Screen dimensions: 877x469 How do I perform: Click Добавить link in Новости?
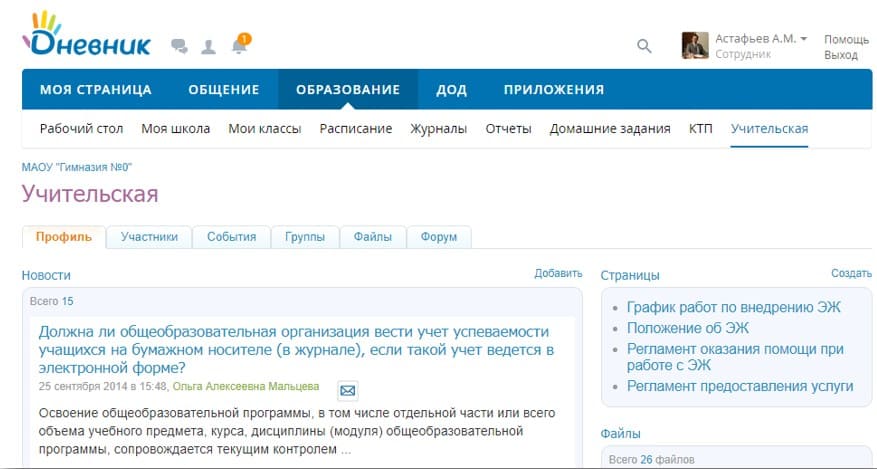tap(557, 273)
